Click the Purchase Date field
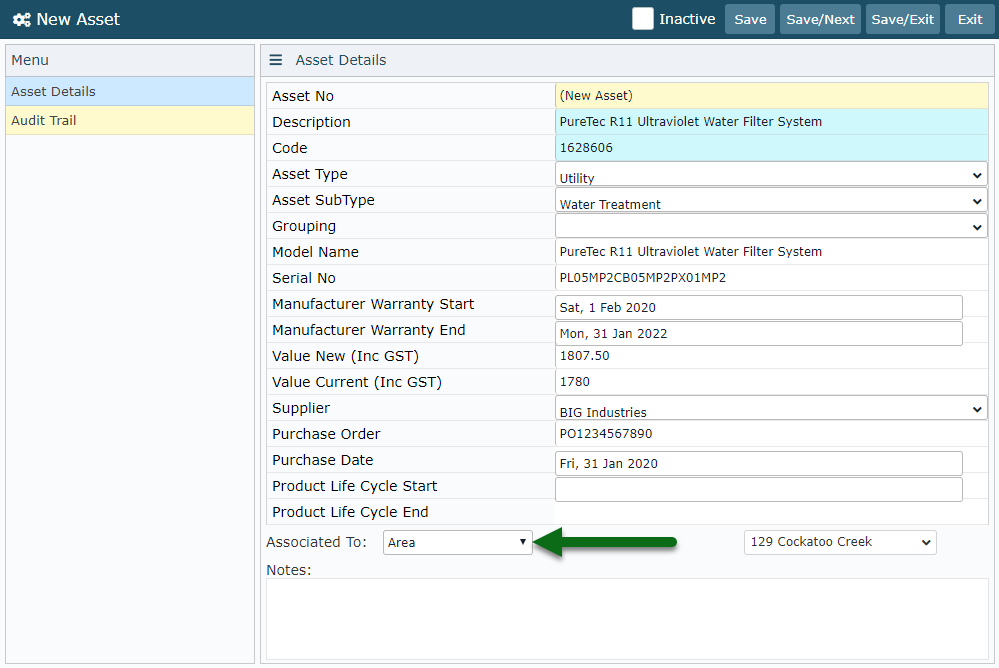The height and width of the screenshot is (668, 999). click(x=759, y=463)
